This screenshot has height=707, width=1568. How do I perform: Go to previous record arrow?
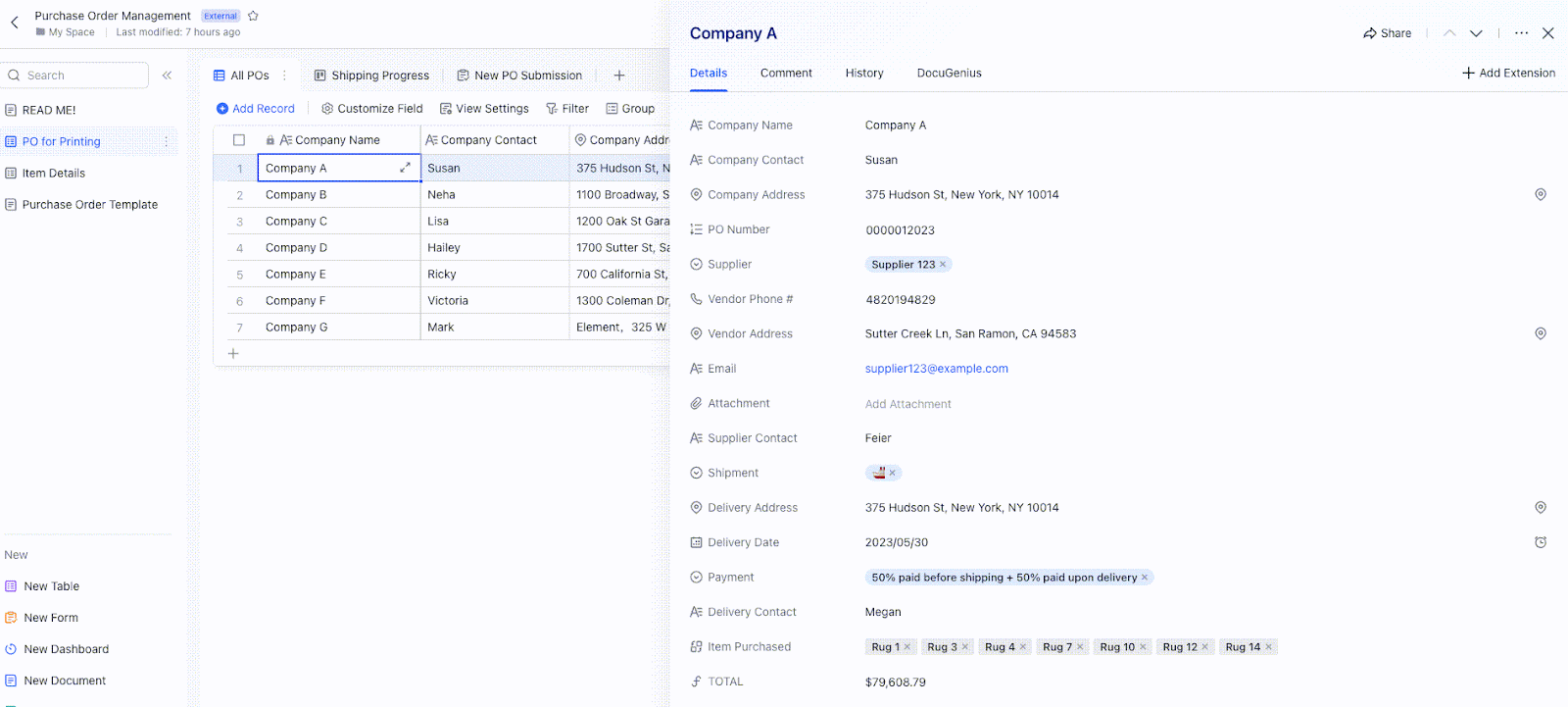point(1449,33)
